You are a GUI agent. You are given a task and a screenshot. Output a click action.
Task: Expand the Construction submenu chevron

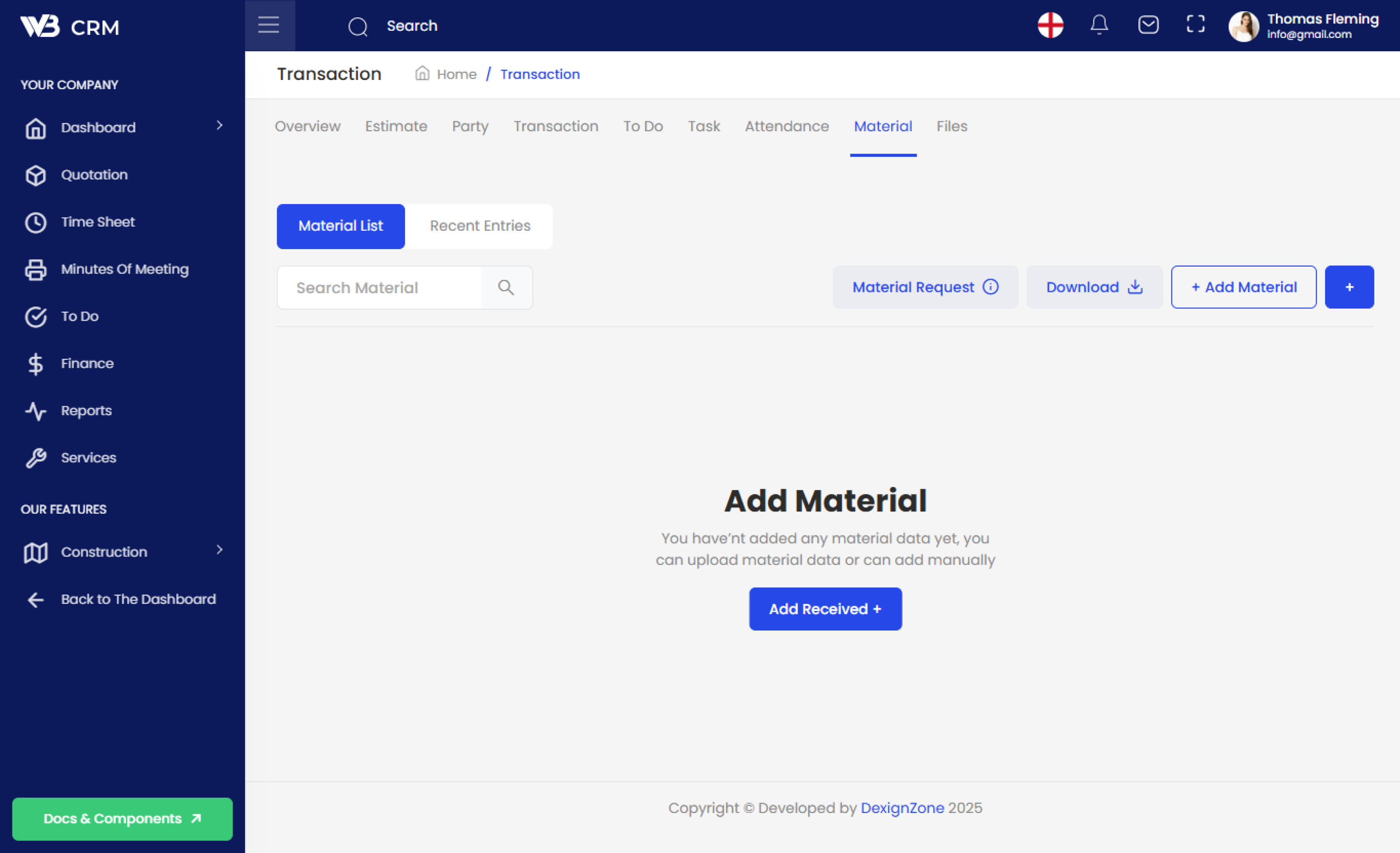[219, 550]
